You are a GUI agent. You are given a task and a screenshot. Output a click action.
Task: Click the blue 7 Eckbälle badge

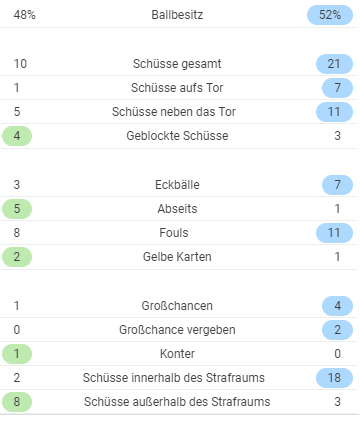pyautogui.click(x=337, y=185)
